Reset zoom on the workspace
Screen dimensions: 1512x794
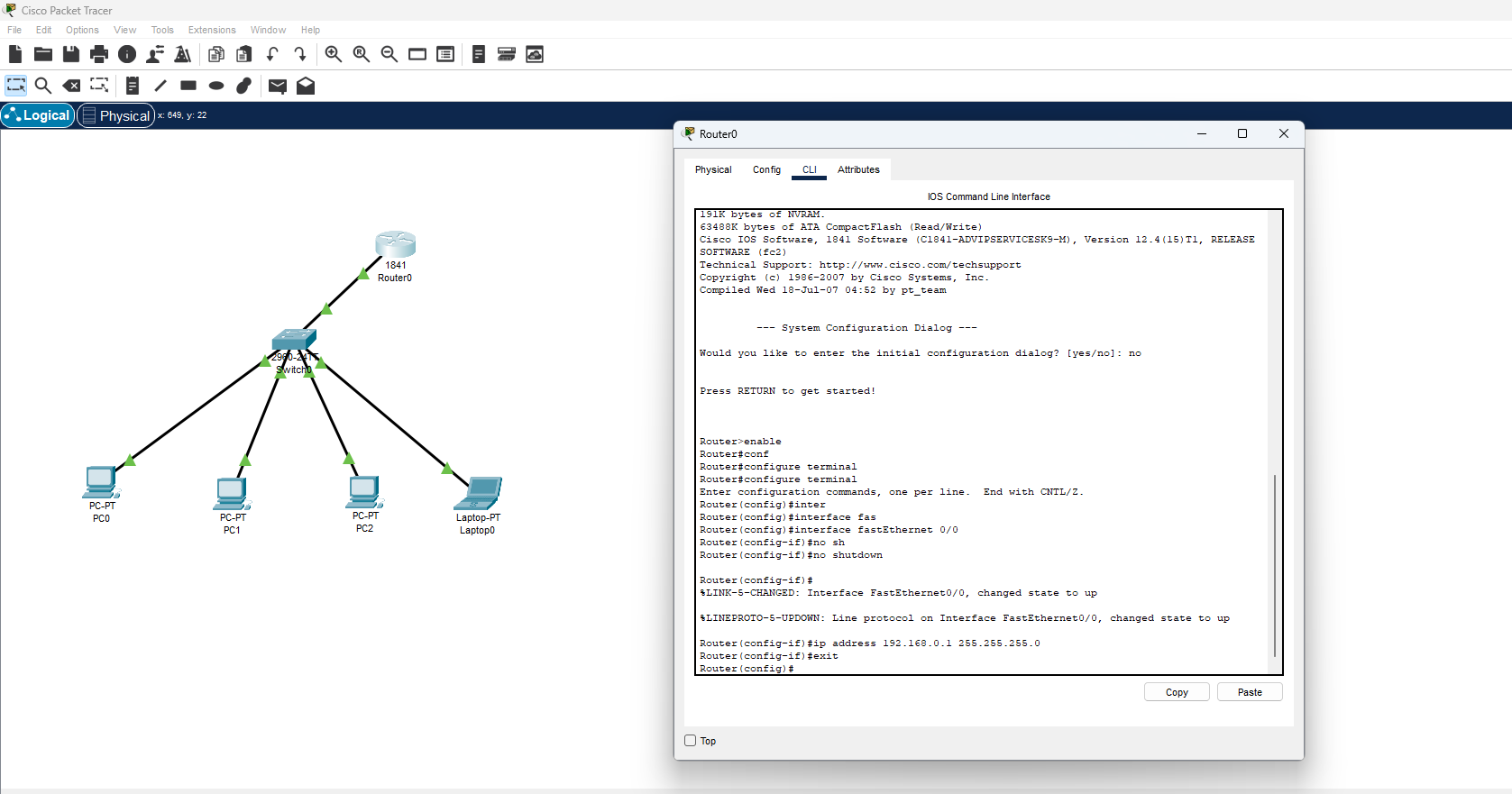click(x=362, y=54)
